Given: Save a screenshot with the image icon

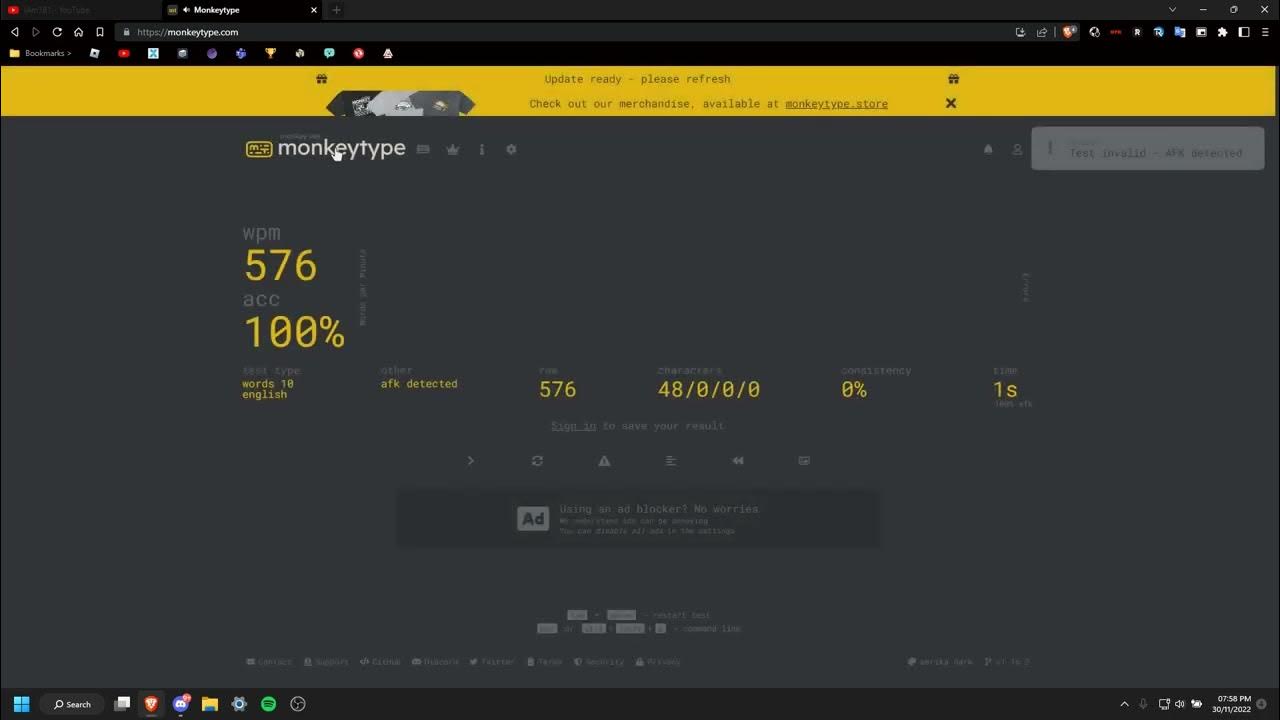Looking at the screenshot, I should (804, 461).
